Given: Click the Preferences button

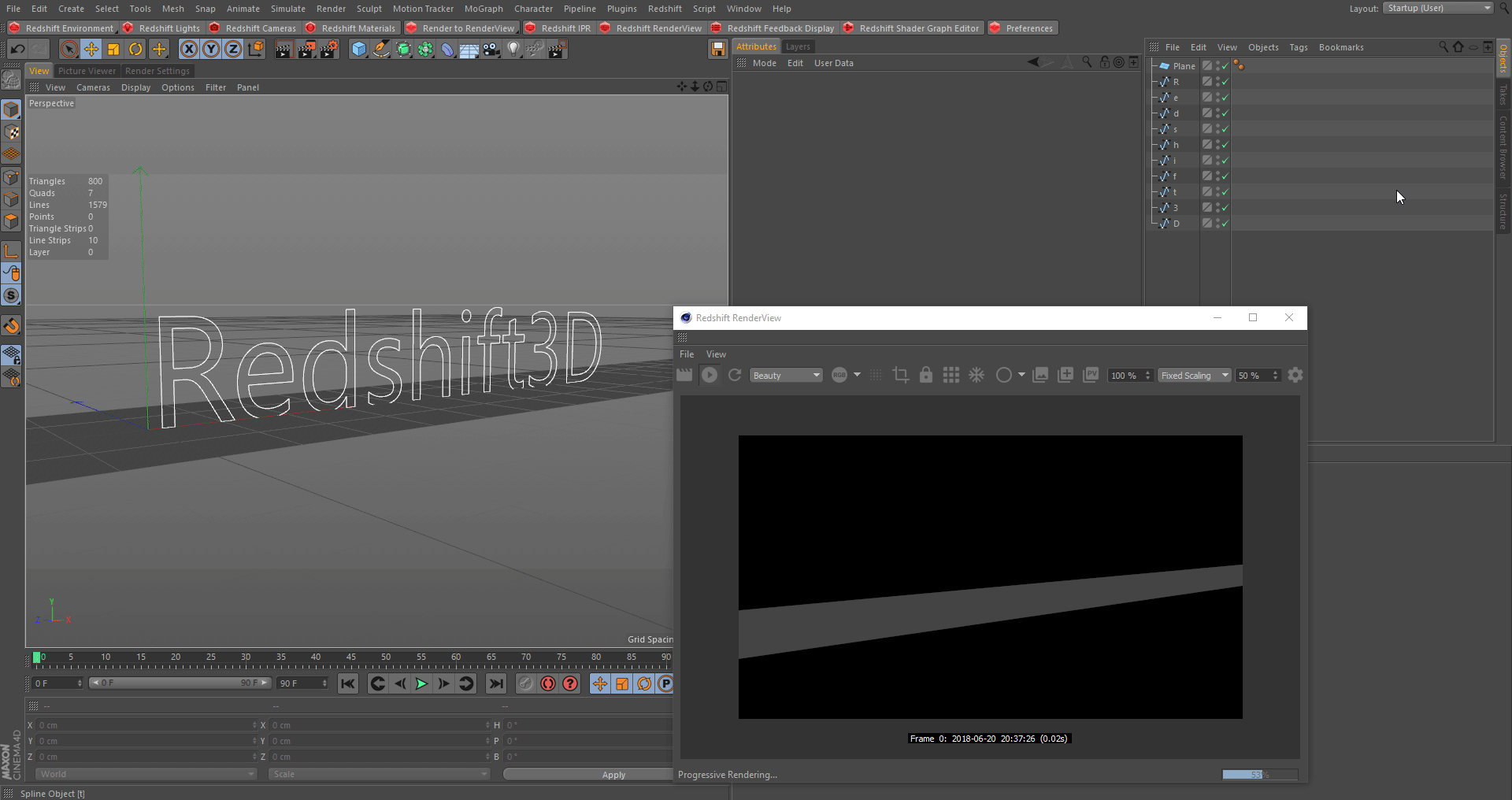Looking at the screenshot, I should pos(1022,28).
